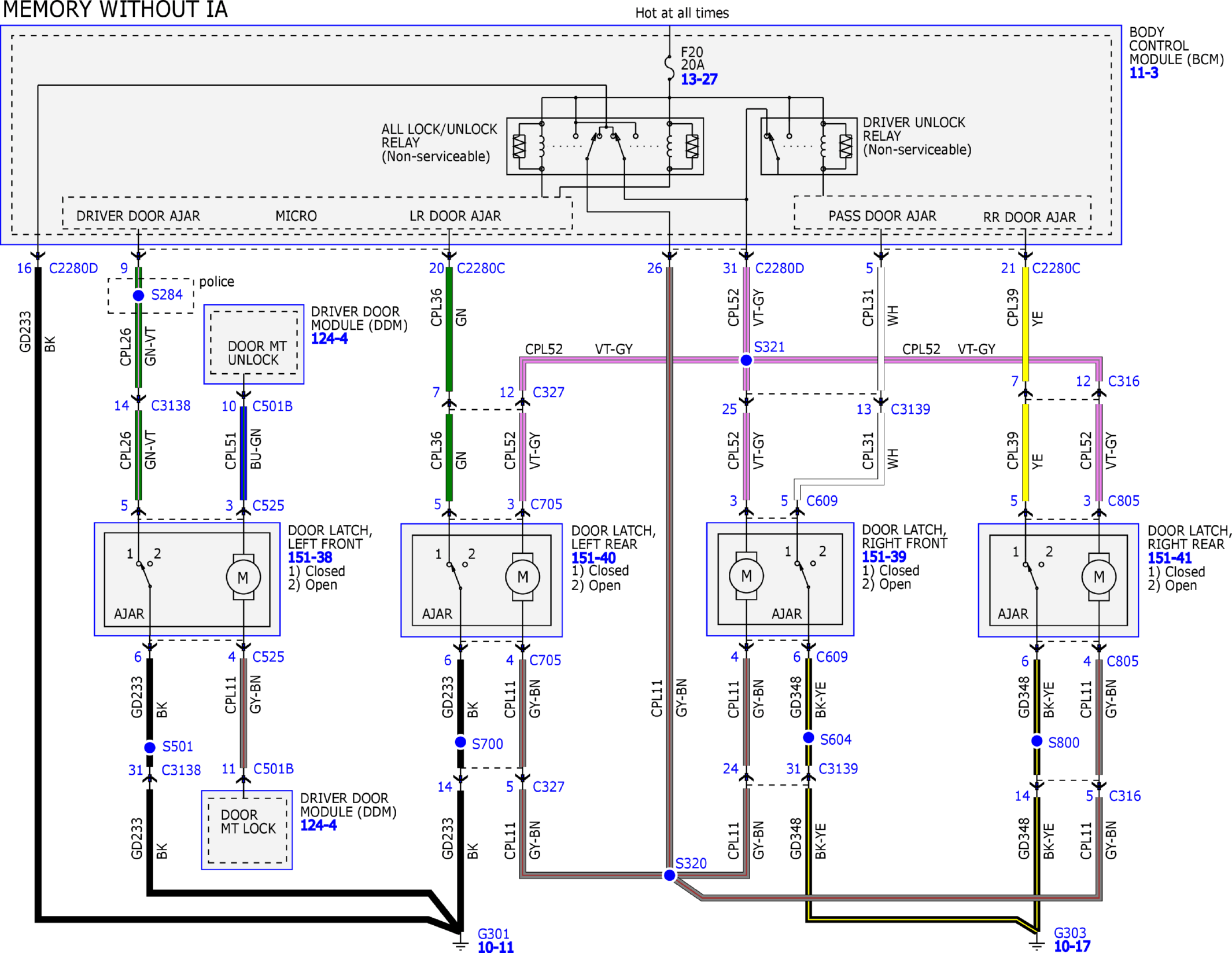Select the C2280D connector label at pin 16
The width and height of the screenshot is (1232, 953).
73,268
